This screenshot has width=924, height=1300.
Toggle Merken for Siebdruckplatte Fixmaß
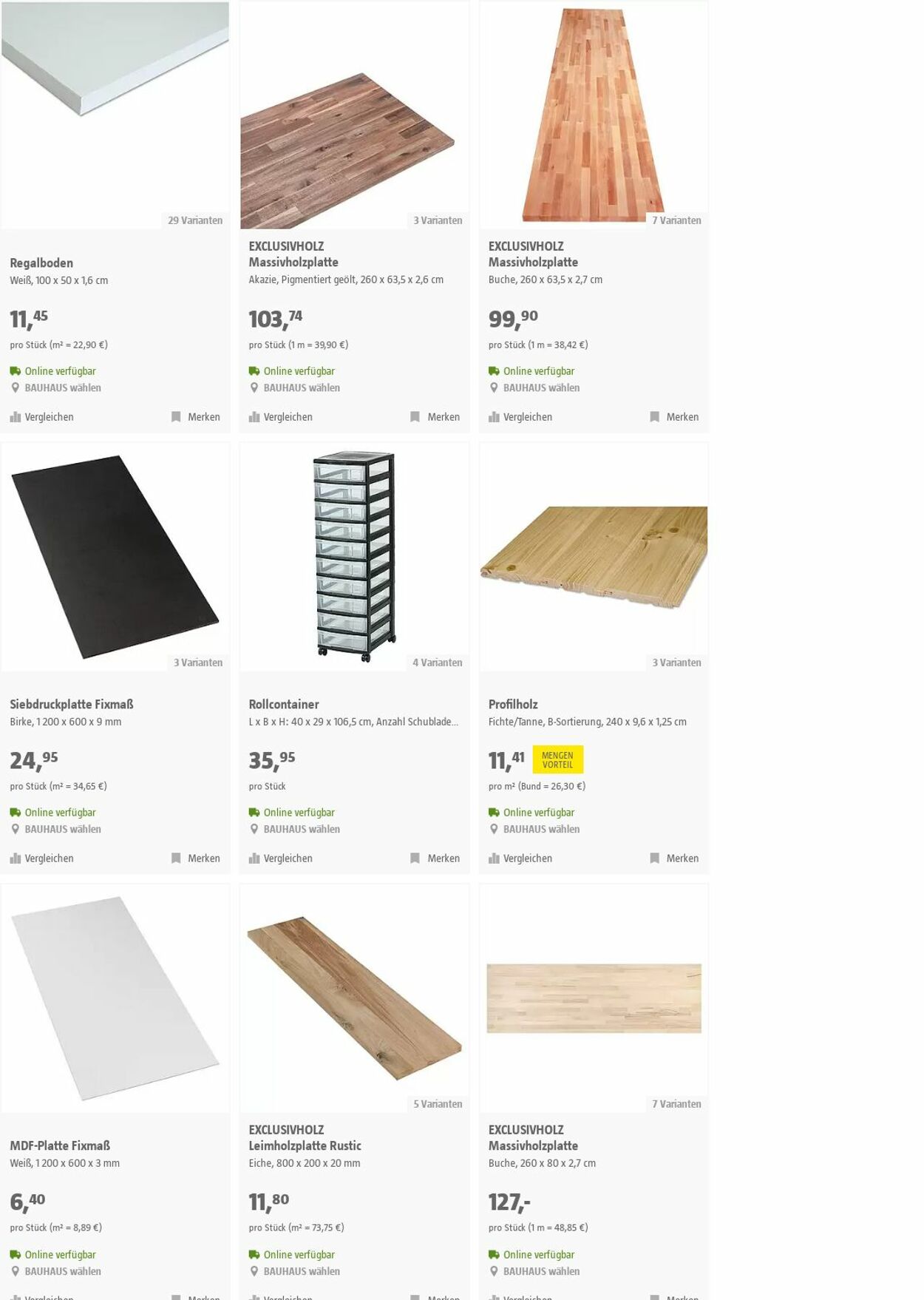point(196,859)
